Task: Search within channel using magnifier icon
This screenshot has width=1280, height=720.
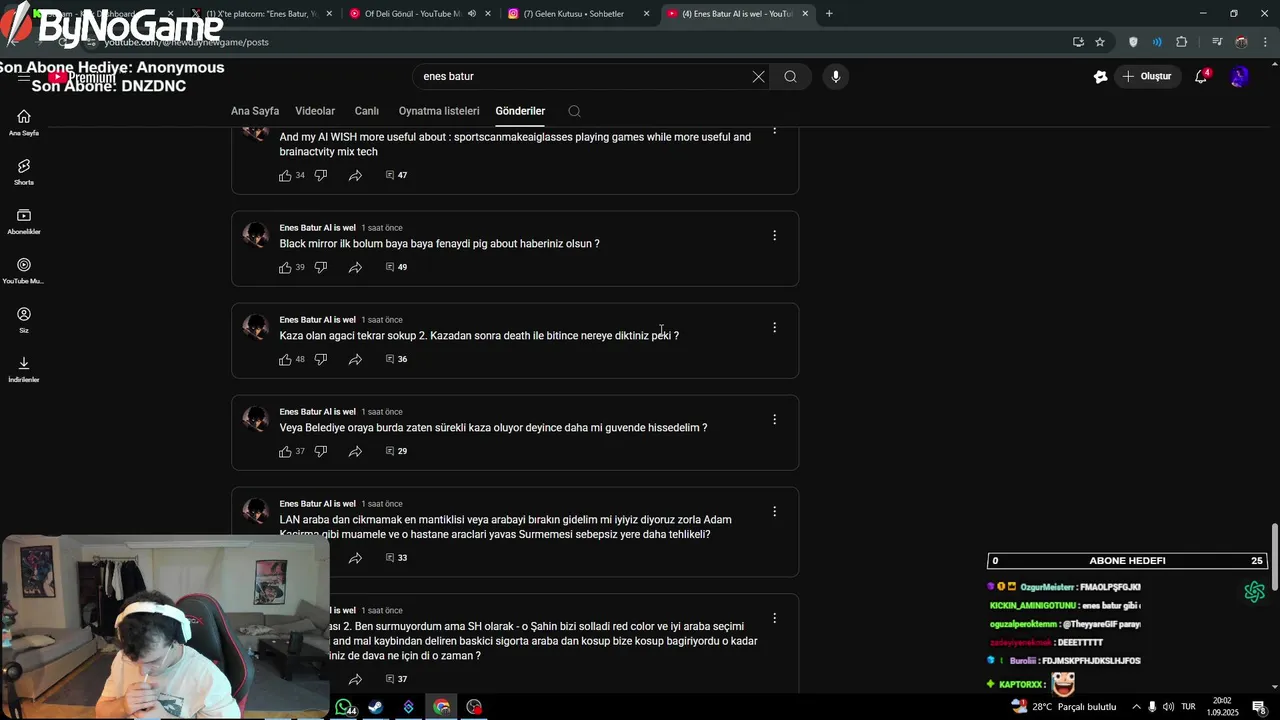Action: pos(574,111)
